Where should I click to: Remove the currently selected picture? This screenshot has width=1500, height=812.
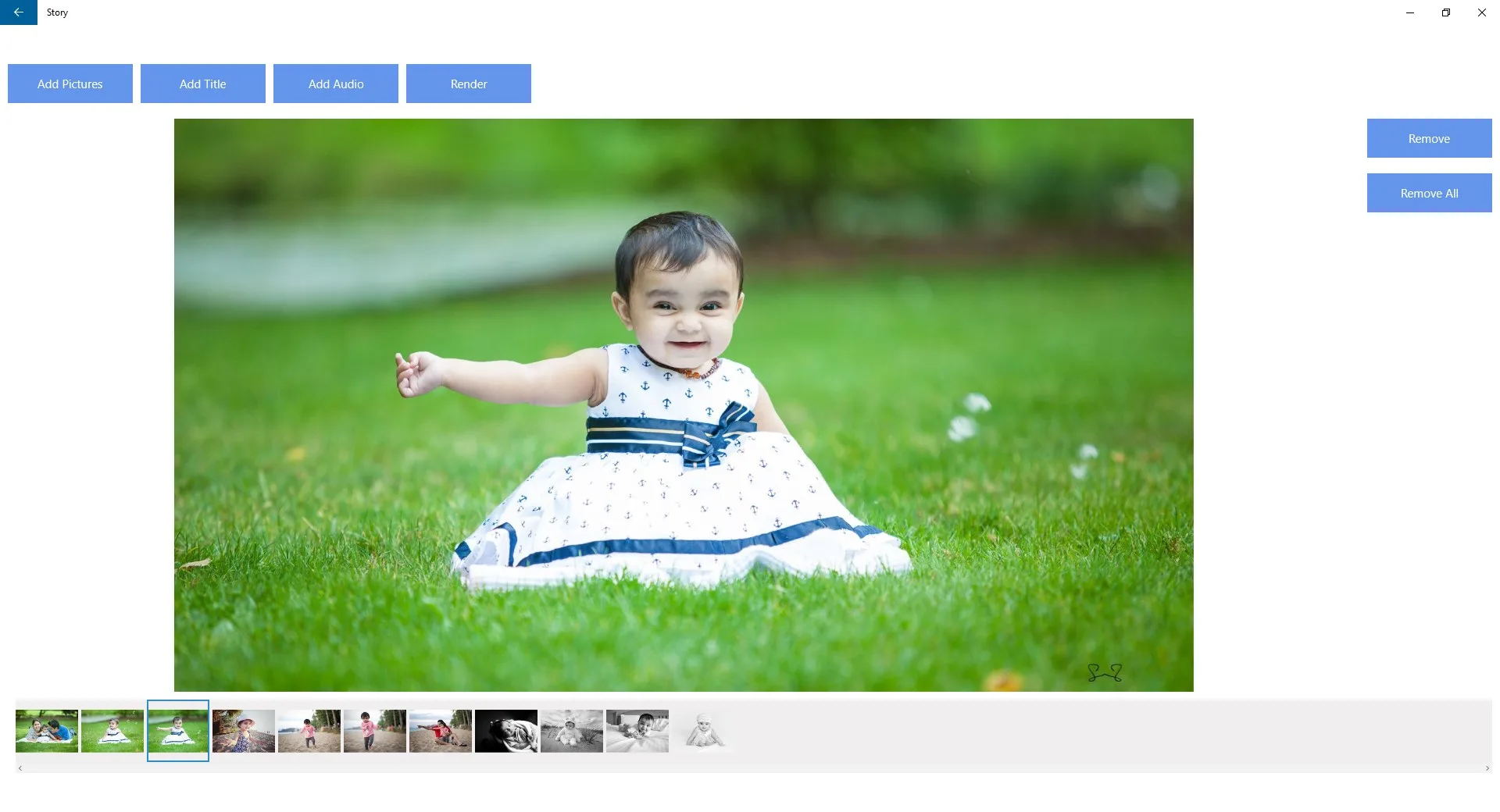[x=1429, y=138]
